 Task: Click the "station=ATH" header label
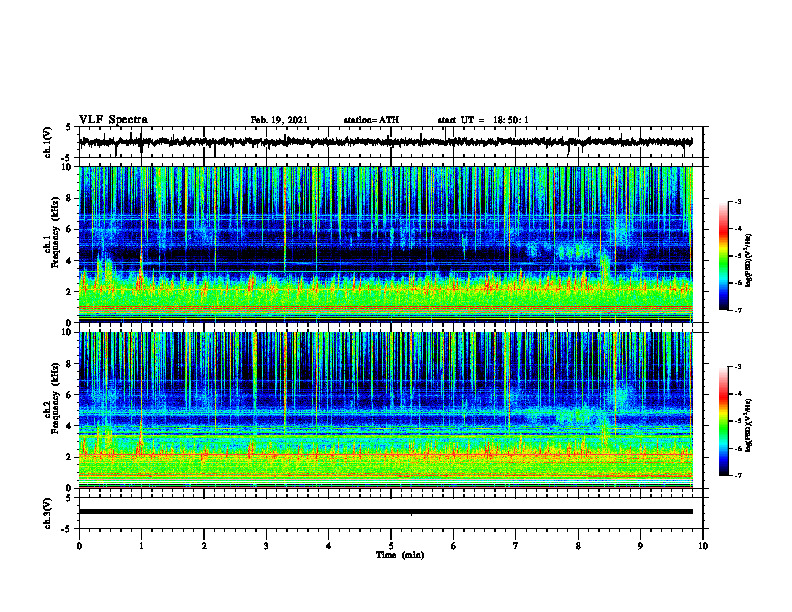pyautogui.click(x=371, y=120)
